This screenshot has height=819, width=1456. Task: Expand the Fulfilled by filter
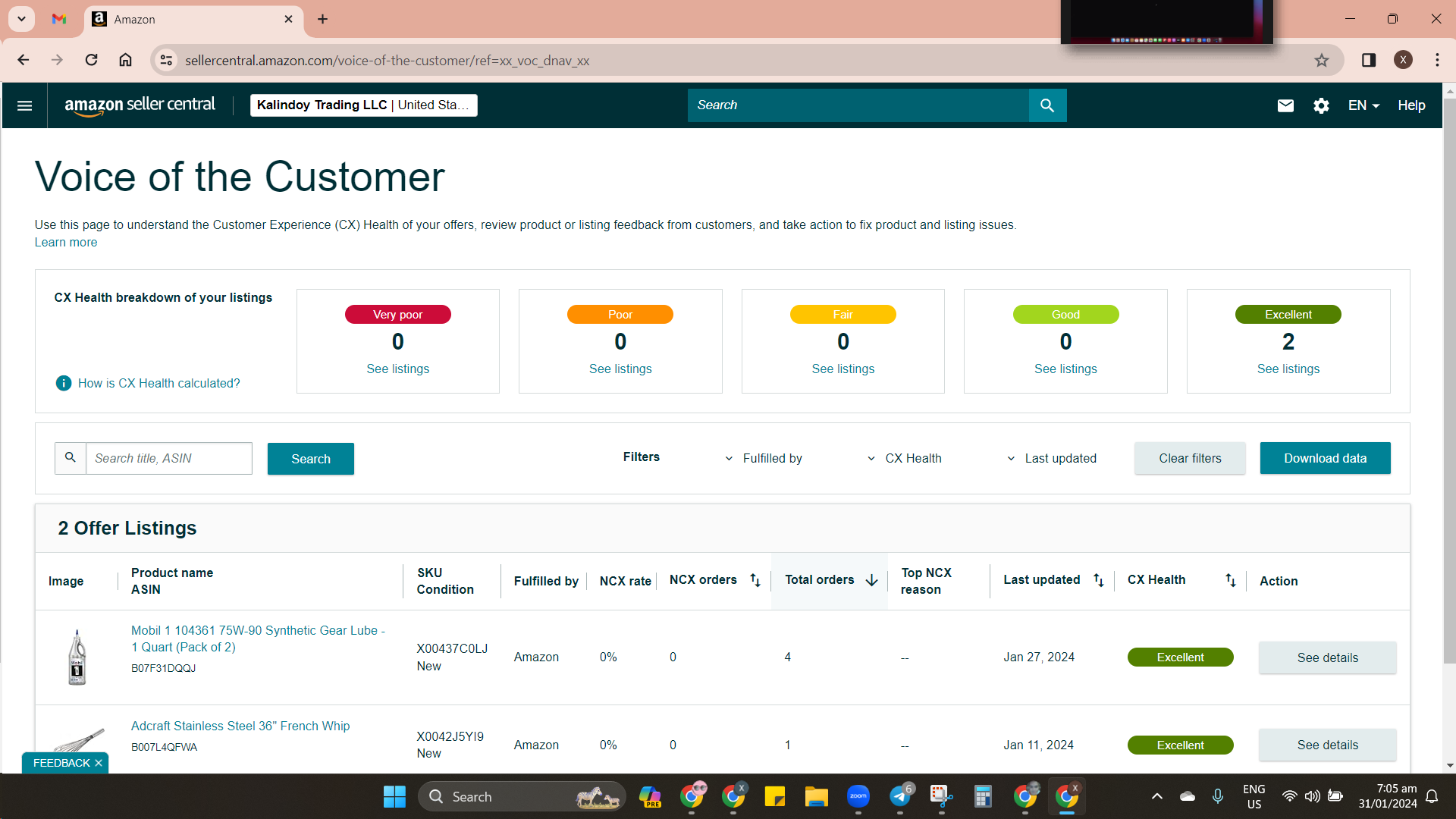pyautogui.click(x=764, y=458)
